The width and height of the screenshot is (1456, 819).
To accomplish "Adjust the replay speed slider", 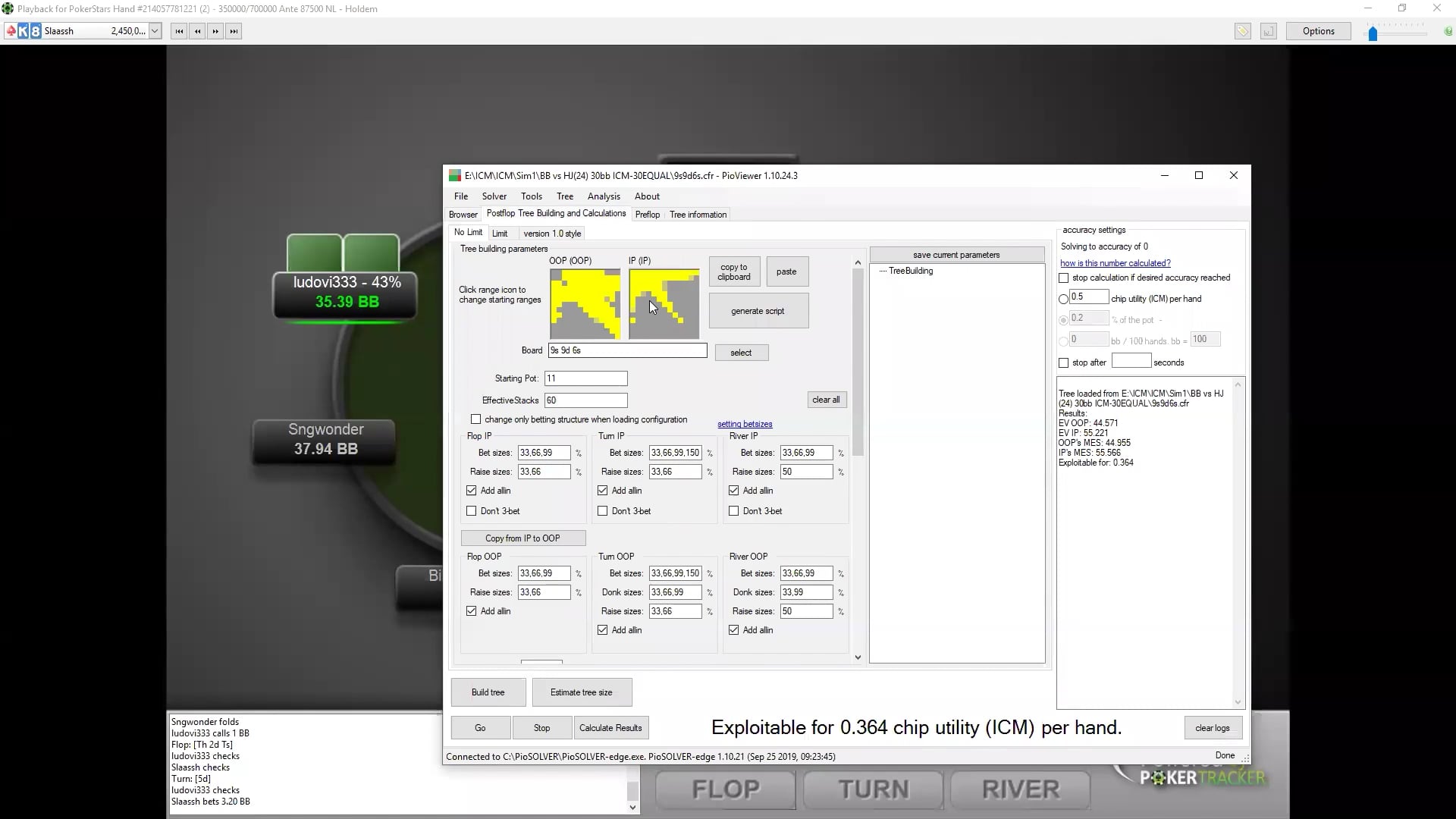I will (1373, 33).
